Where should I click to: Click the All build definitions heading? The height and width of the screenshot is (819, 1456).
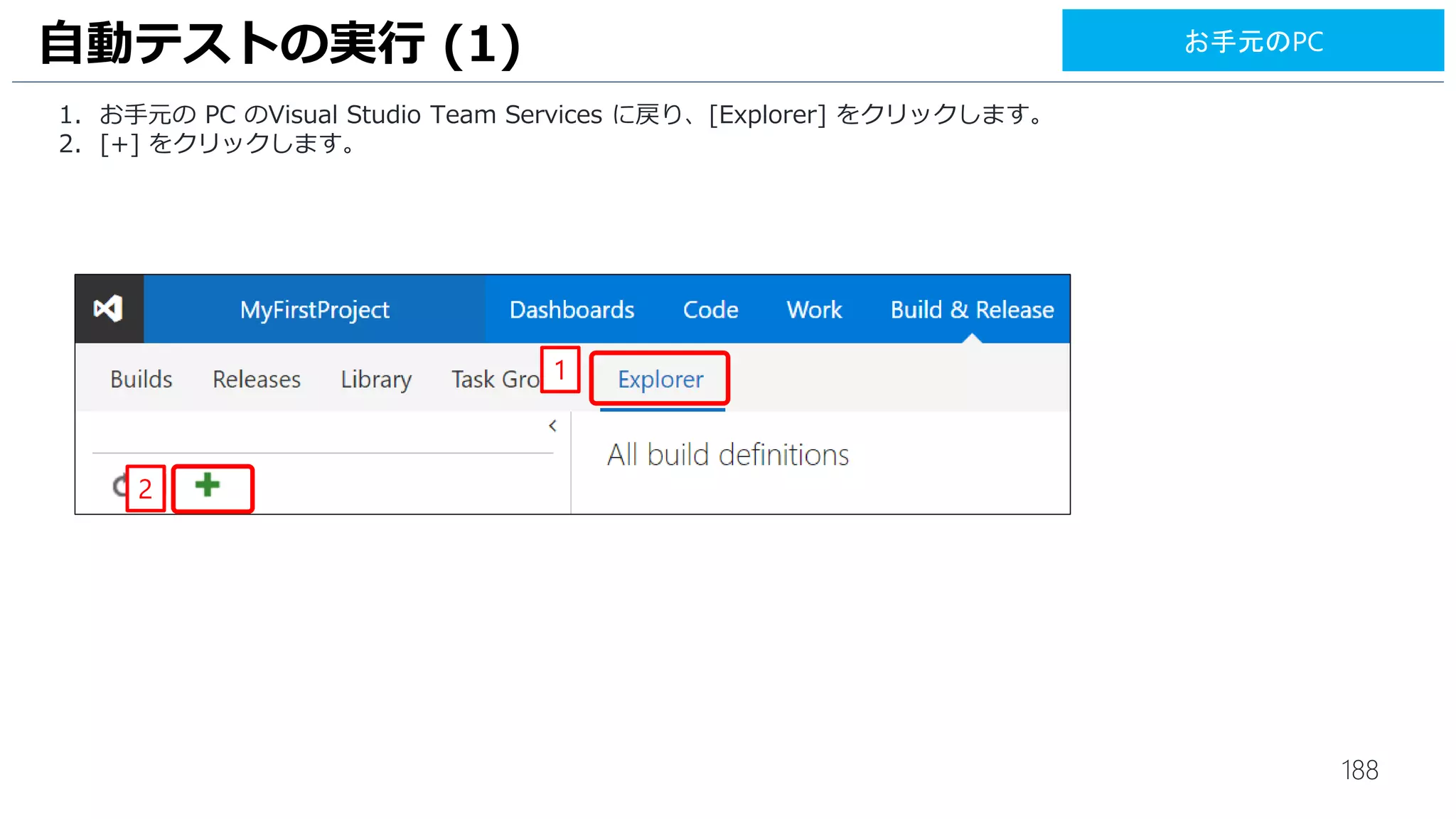(728, 455)
